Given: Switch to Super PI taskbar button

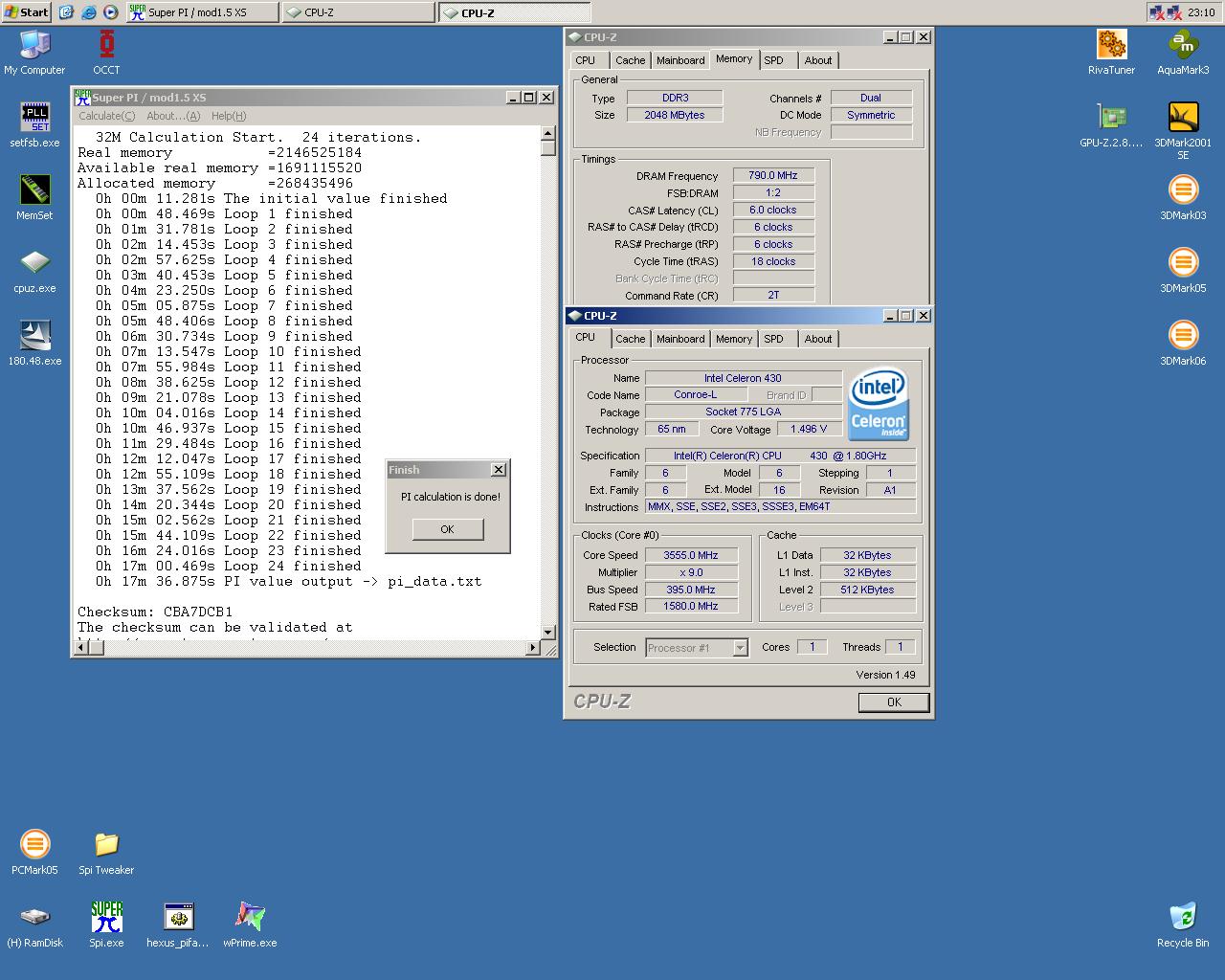Looking at the screenshot, I should click(x=202, y=12).
